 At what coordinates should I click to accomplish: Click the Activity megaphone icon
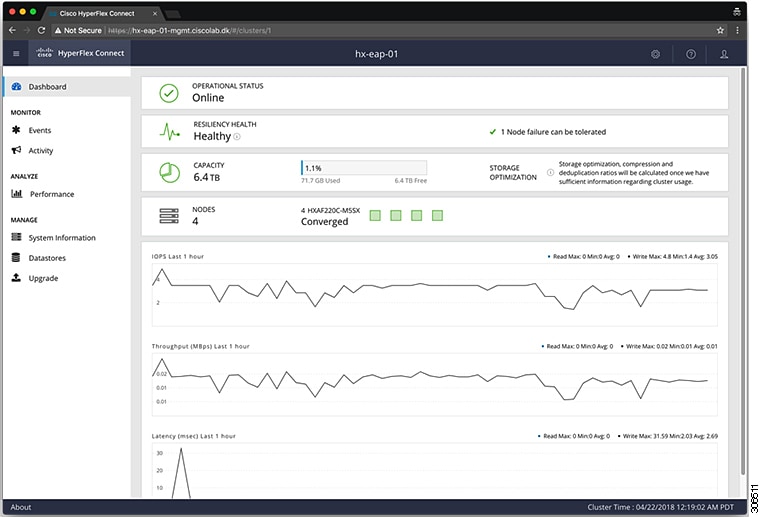tap(16, 150)
